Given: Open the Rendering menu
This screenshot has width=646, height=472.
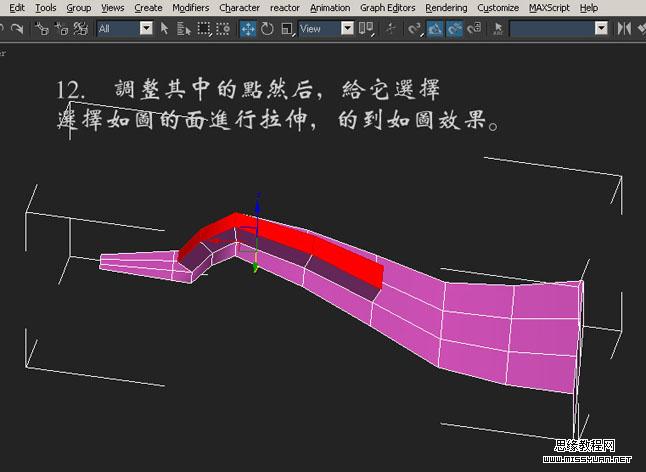Looking at the screenshot, I should point(447,8).
